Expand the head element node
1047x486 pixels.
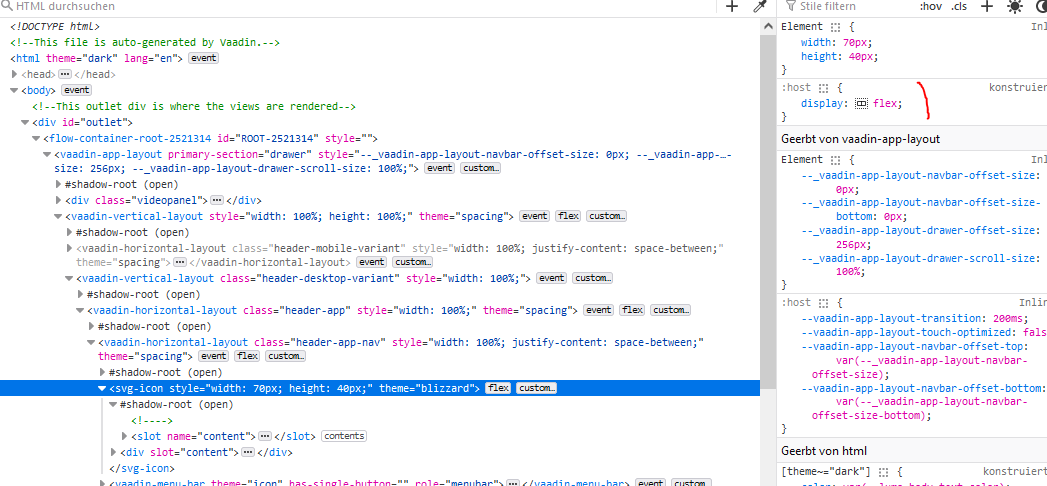(x=15, y=74)
